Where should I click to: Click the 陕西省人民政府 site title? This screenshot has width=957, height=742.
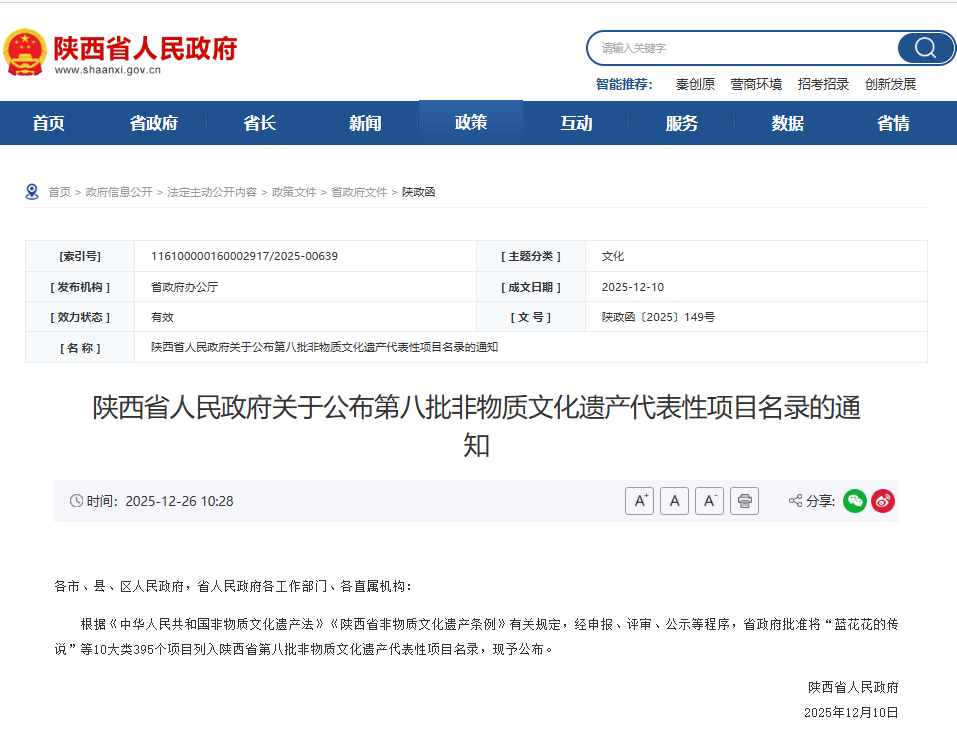(145, 48)
